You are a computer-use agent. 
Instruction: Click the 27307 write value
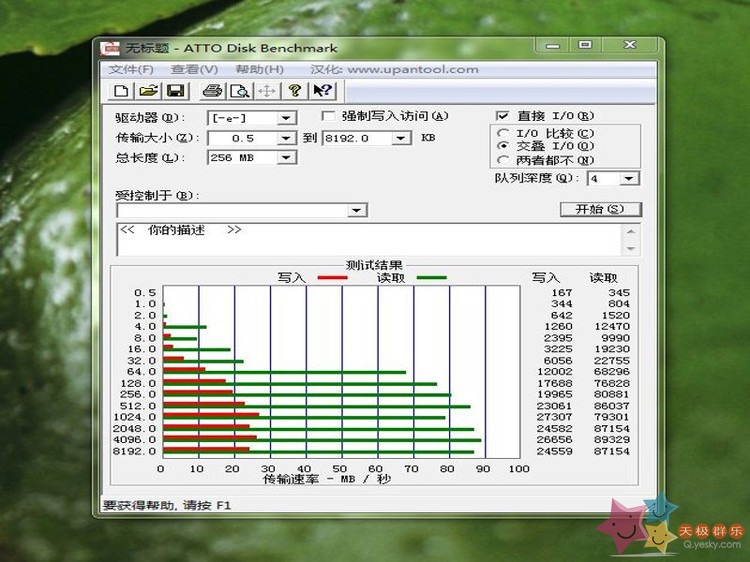click(554, 417)
